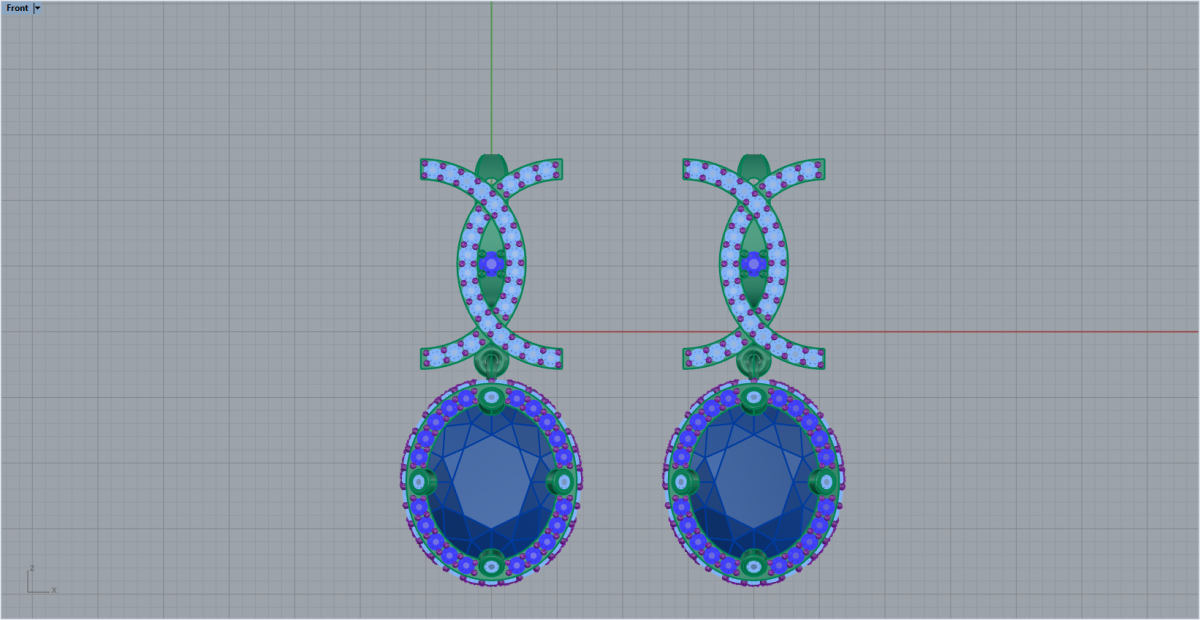Screen dimensions: 1200x620
Task: Click the Front viewport title label
Action: 17,8
